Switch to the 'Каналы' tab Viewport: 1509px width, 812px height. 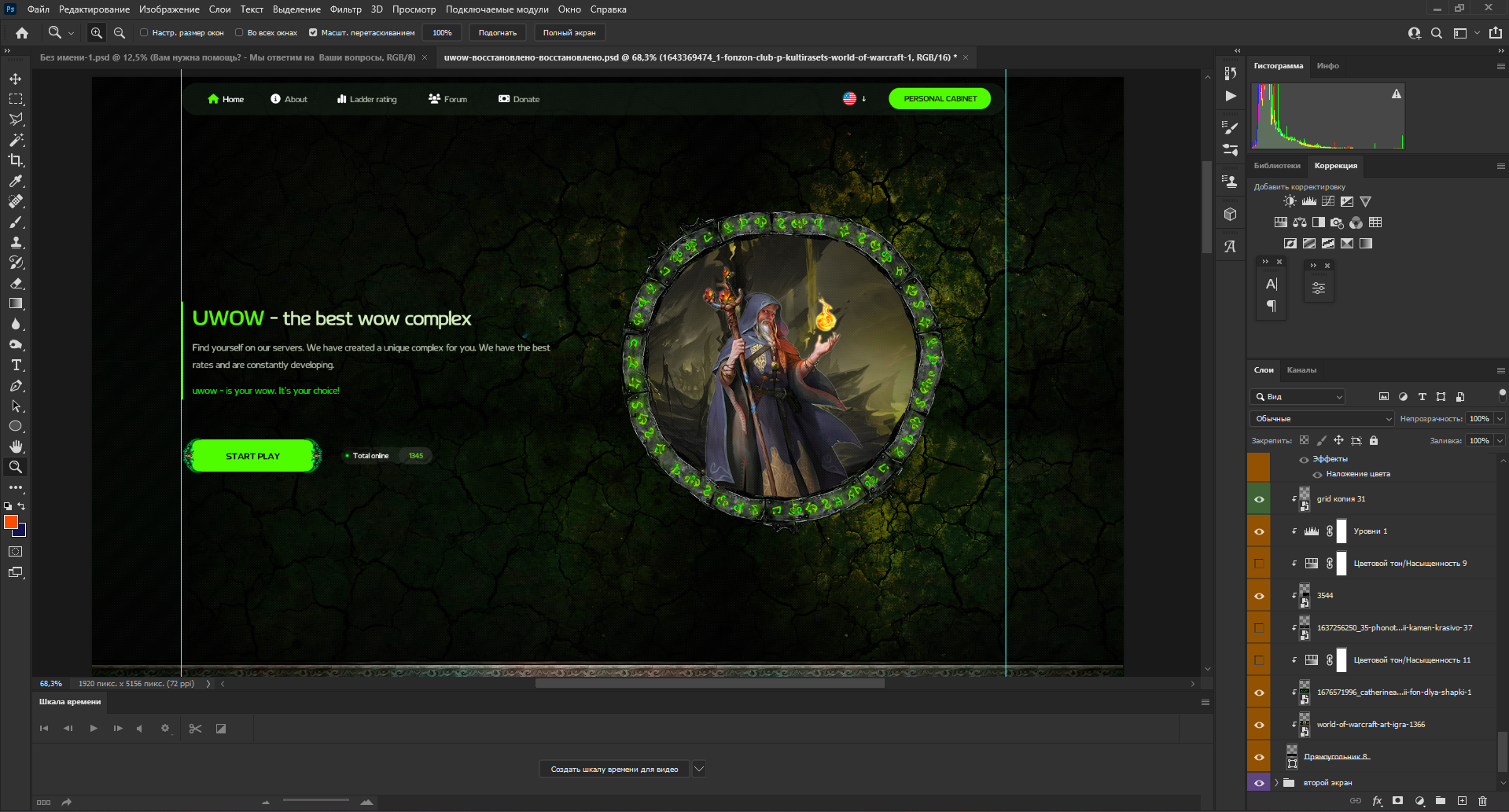[1301, 370]
